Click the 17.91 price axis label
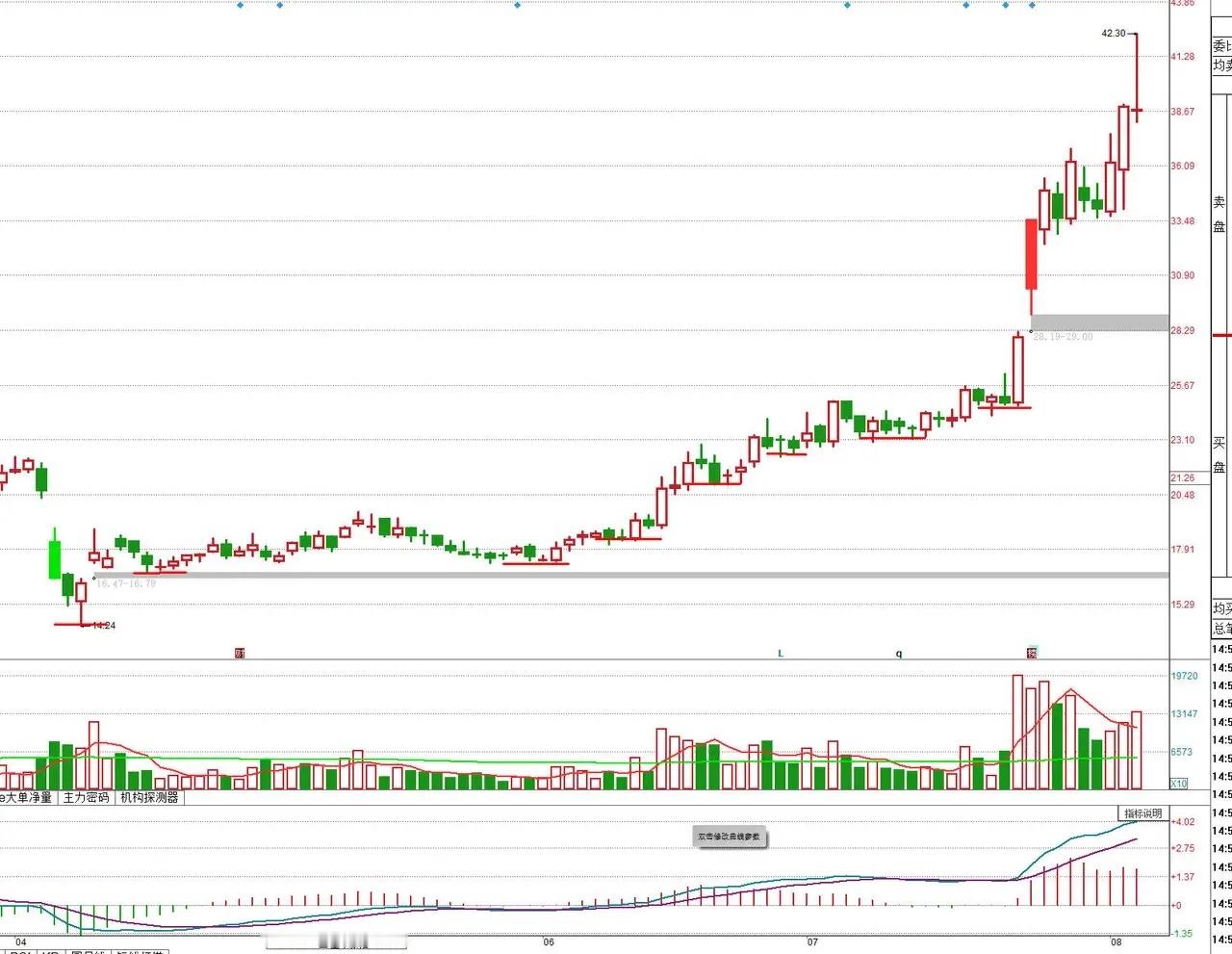 coord(1183,550)
